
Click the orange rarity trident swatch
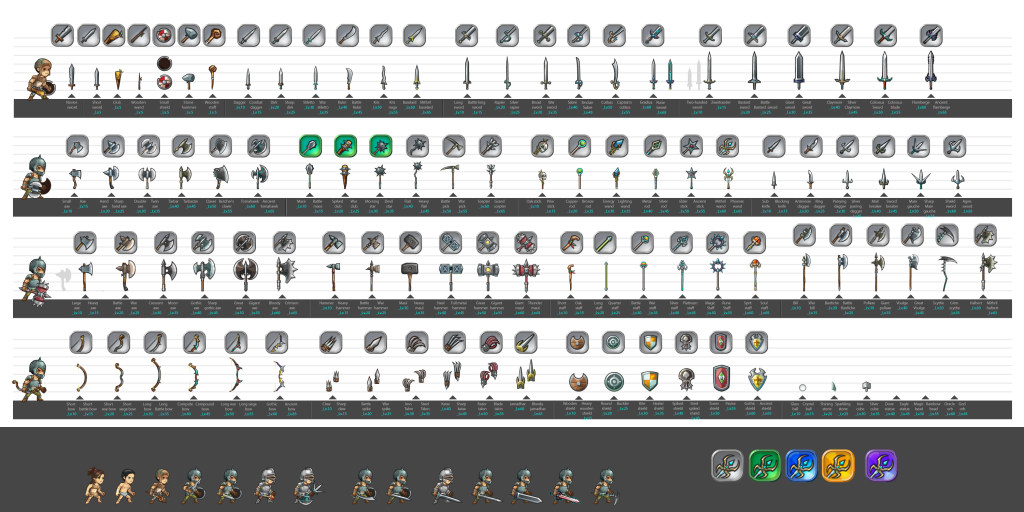[x=837, y=466]
